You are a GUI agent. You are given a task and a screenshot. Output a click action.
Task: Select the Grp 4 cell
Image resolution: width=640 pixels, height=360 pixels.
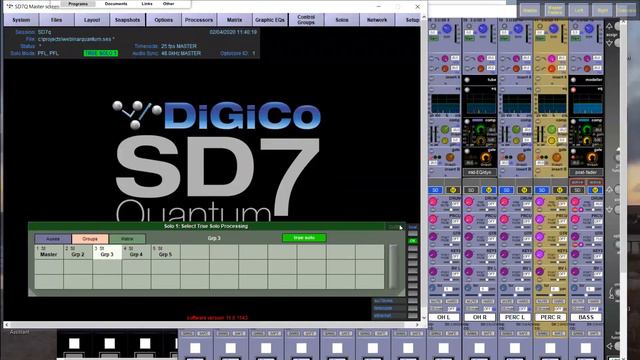click(x=136, y=252)
